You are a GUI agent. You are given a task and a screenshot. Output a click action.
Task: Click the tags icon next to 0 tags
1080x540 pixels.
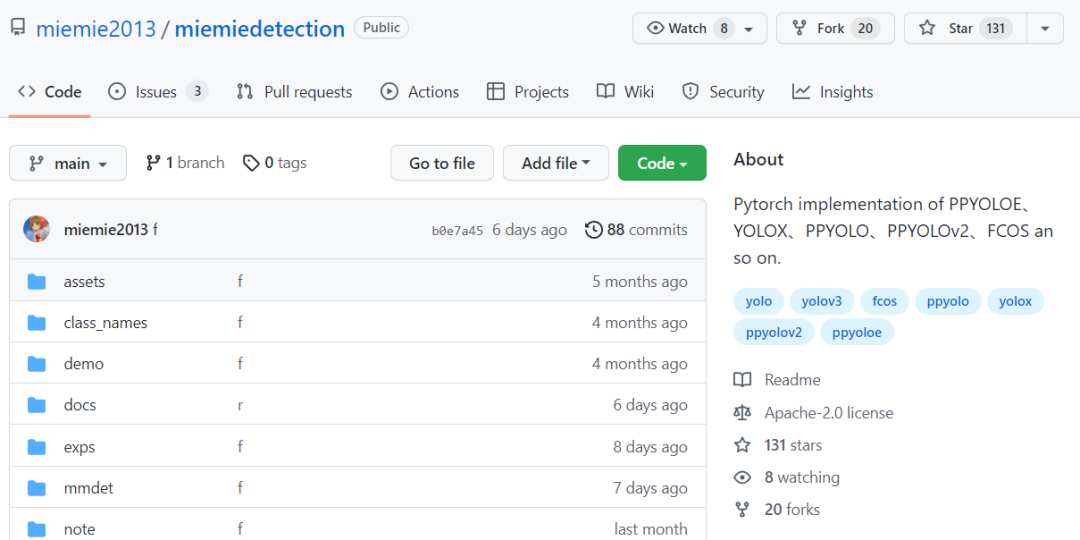251,163
